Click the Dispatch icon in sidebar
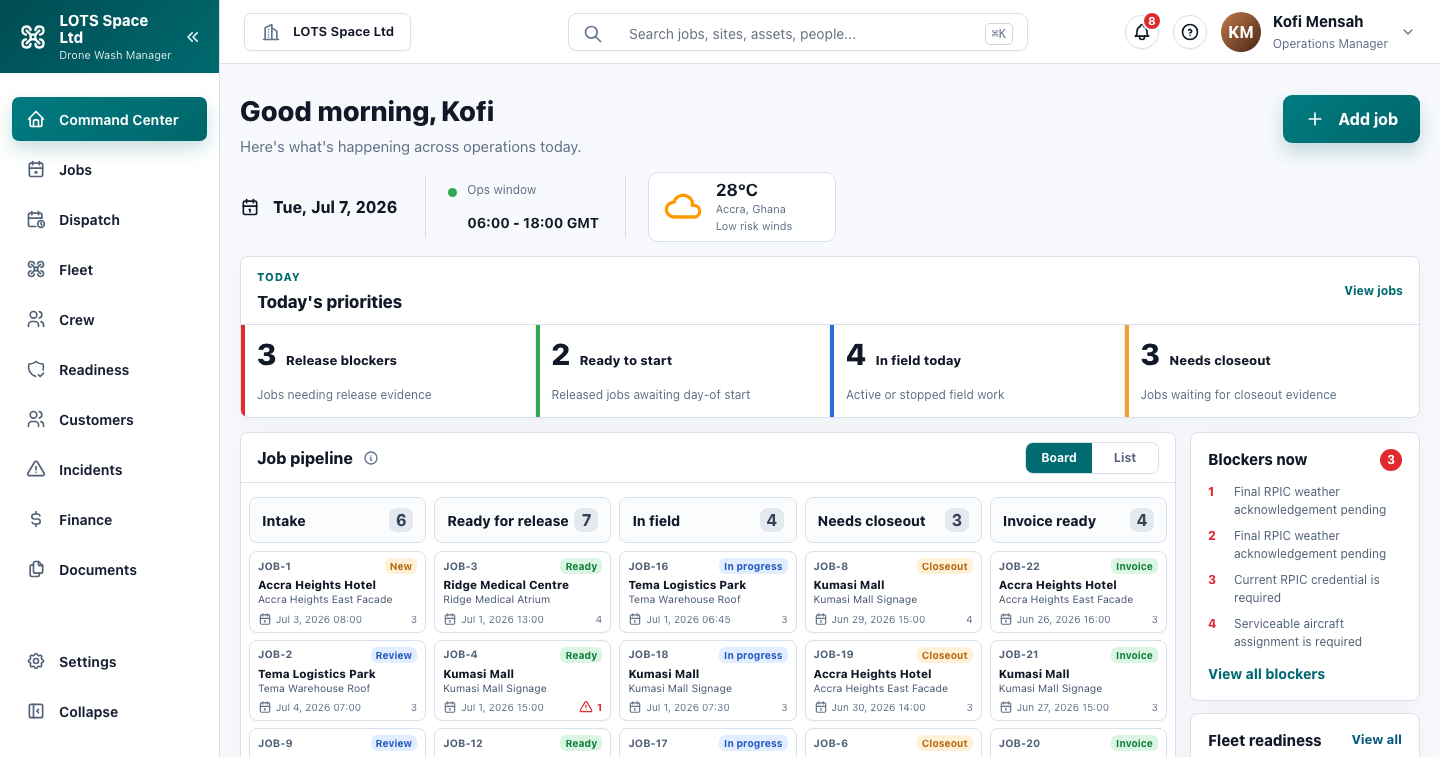 tap(36, 220)
